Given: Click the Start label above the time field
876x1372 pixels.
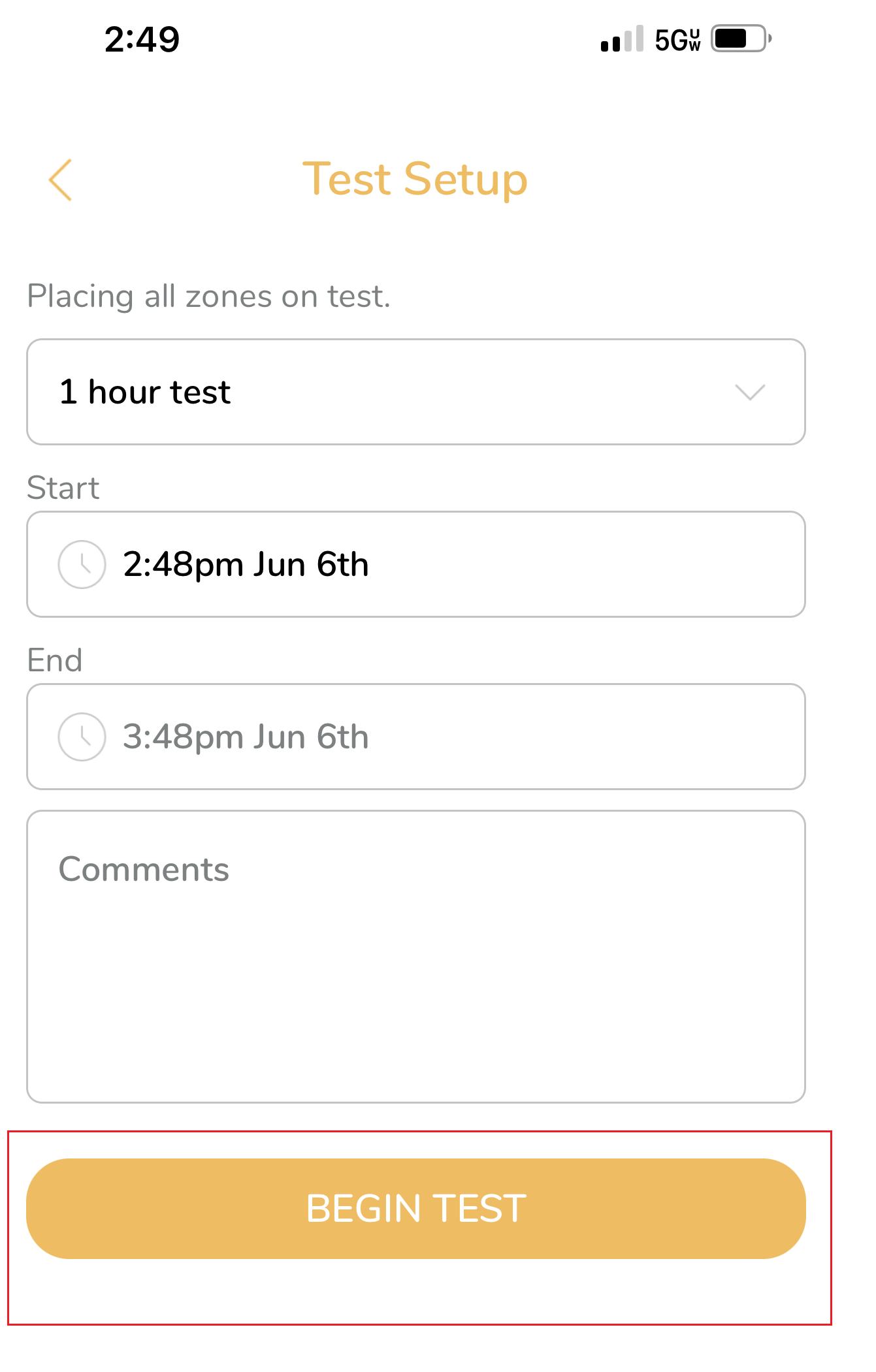Looking at the screenshot, I should point(63,488).
